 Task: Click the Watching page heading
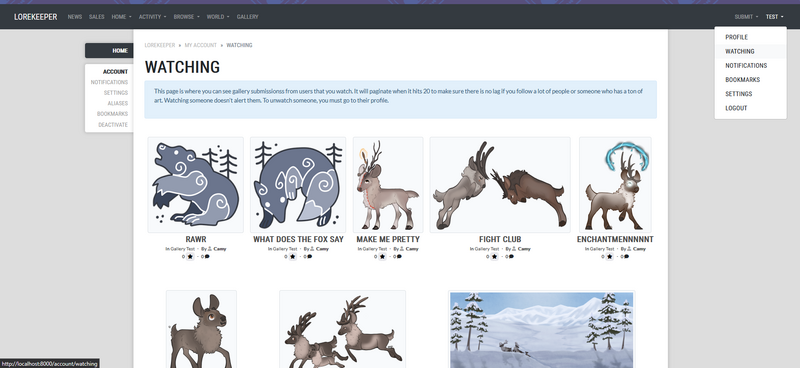182,67
